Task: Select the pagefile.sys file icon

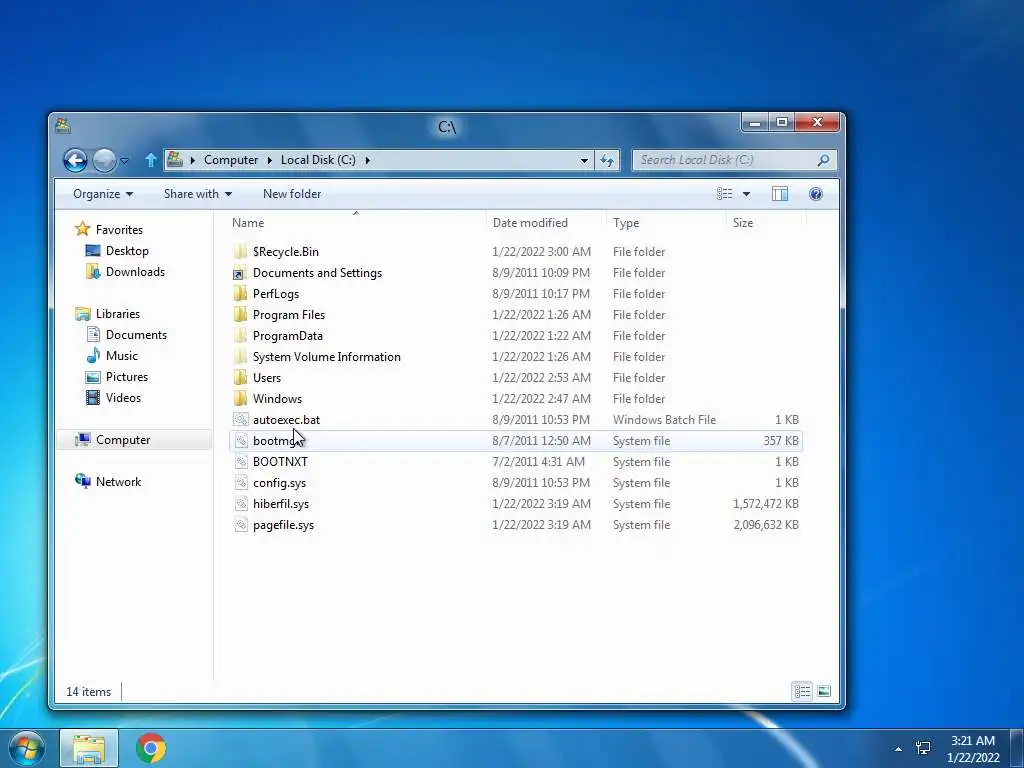Action: tap(240, 524)
